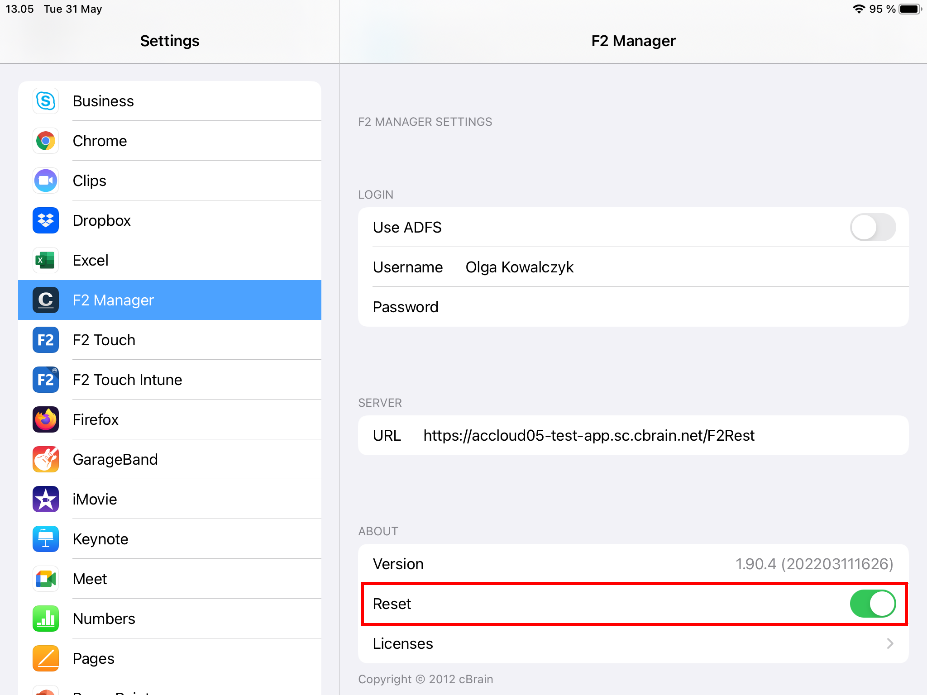
Task: Tap the Chrome icon in sidebar
Action: point(45,141)
